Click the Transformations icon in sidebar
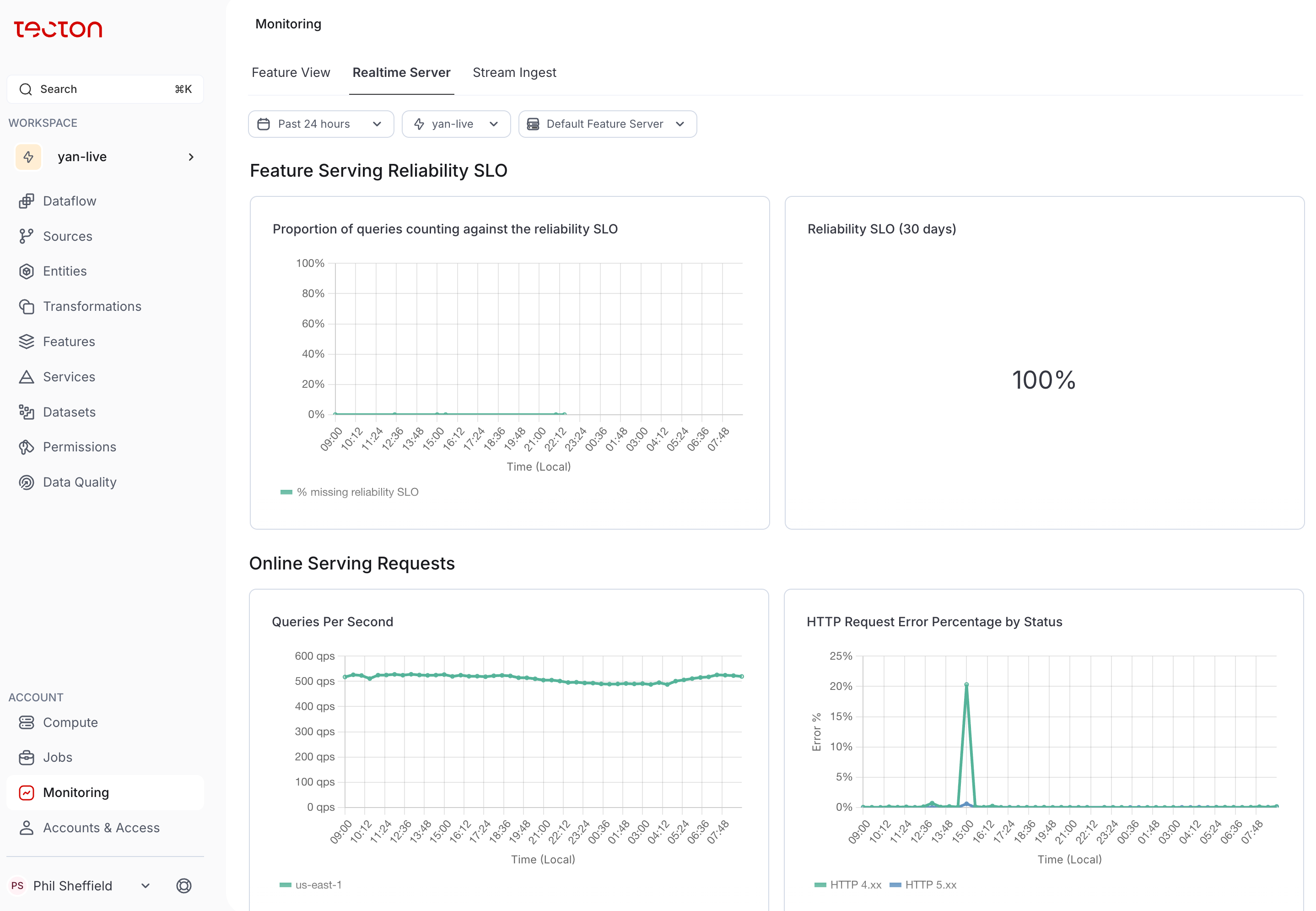 27,306
